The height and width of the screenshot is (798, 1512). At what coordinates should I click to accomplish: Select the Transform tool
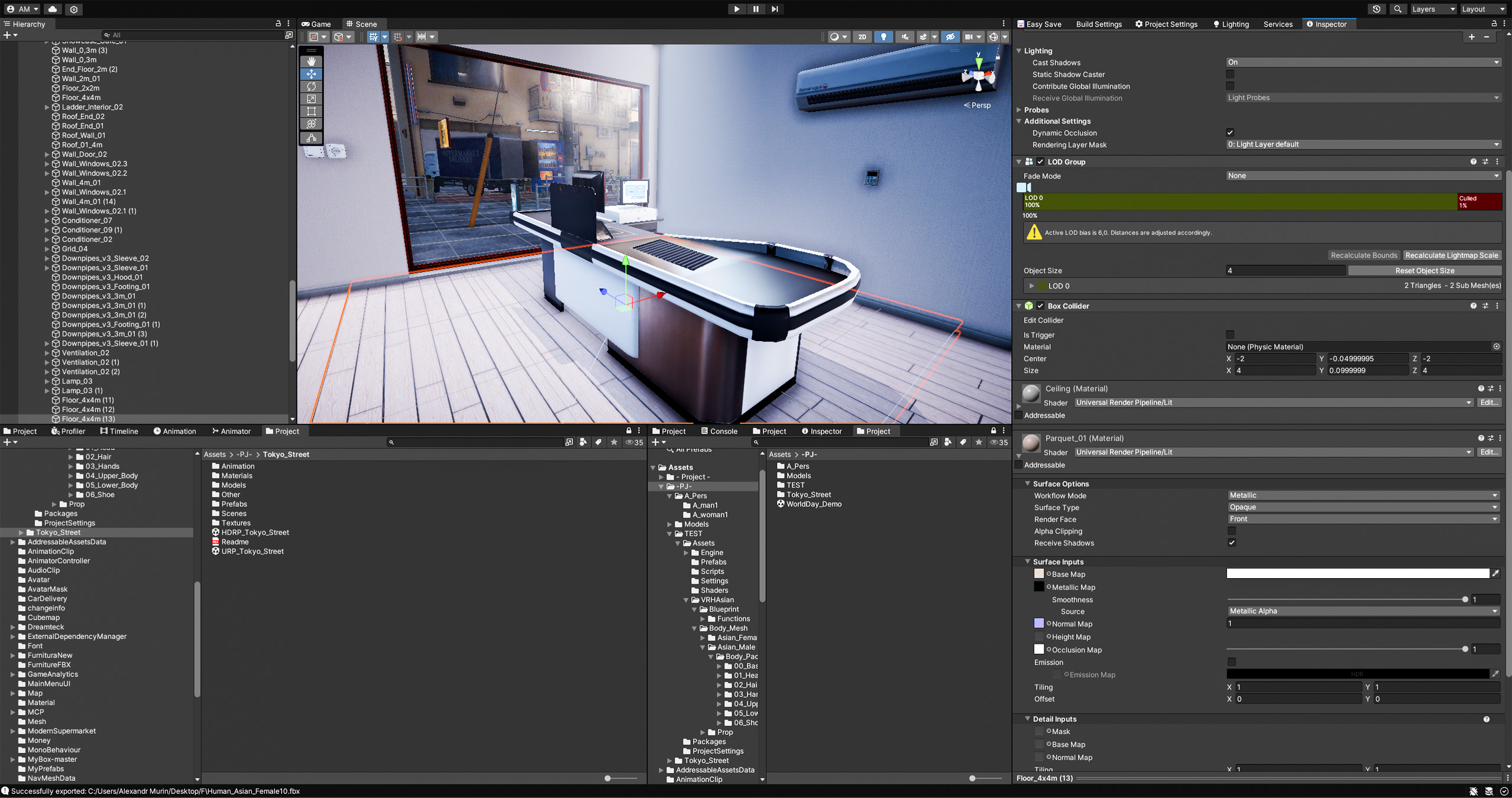coord(311,124)
